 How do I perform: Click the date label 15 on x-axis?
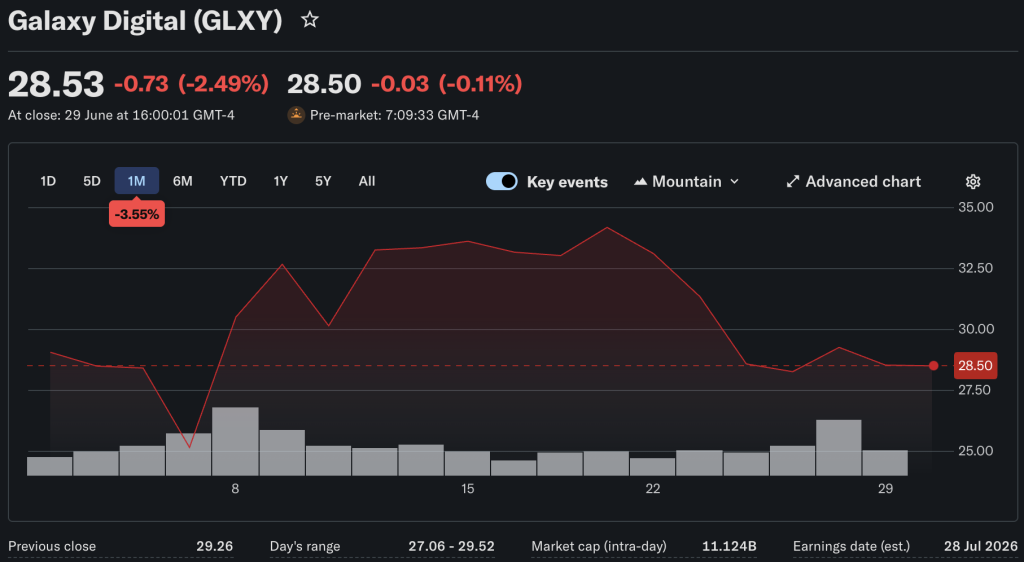pyautogui.click(x=467, y=489)
